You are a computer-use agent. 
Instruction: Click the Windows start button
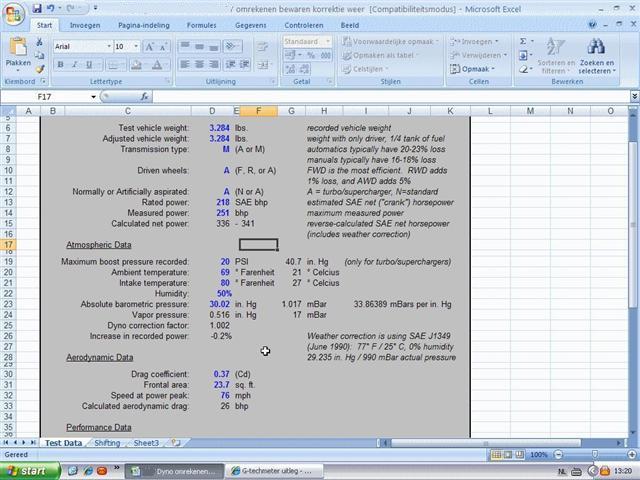[29, 471]
